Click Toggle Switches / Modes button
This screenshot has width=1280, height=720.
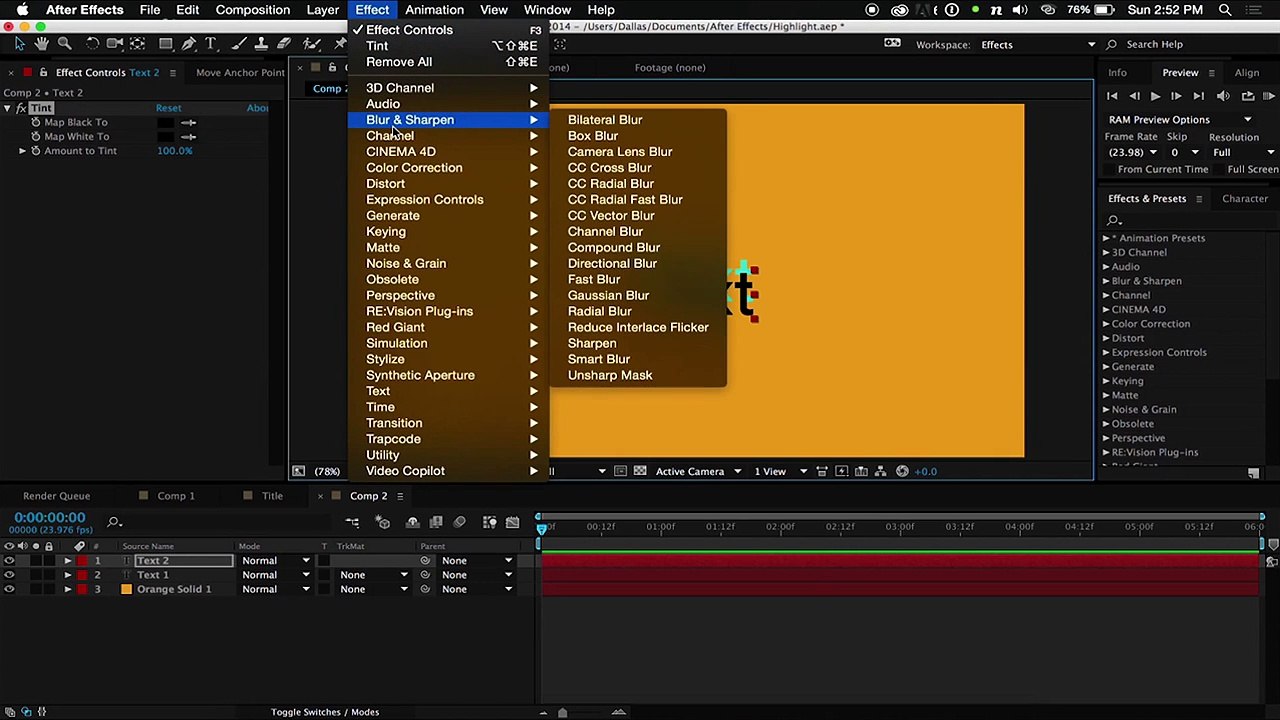(x=325, y=712)
